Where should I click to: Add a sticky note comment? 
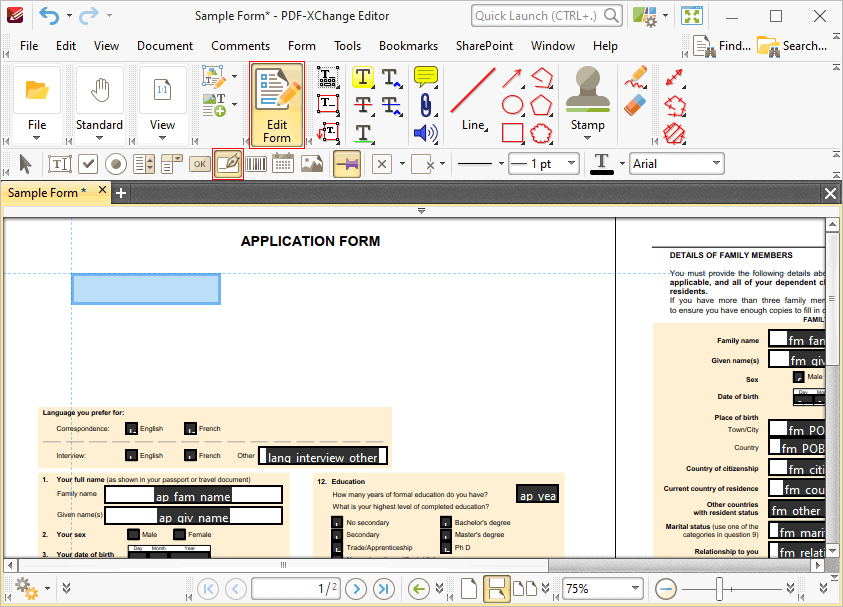pyautogui.click(x=425, y=77)
